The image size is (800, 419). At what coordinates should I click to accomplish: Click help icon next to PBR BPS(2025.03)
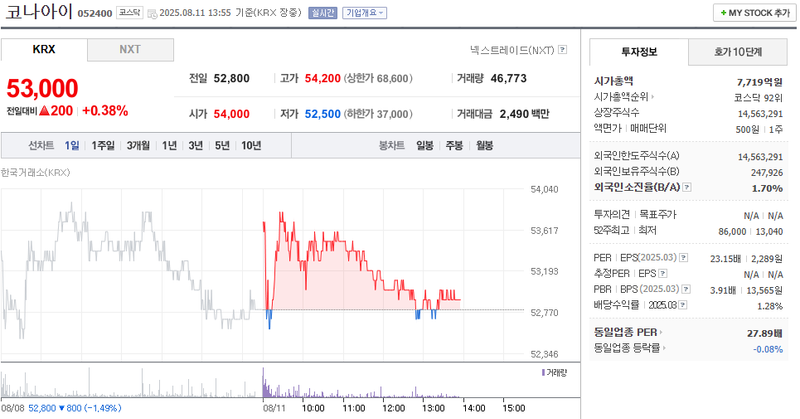pyautogui.click(x=686, y=289)
